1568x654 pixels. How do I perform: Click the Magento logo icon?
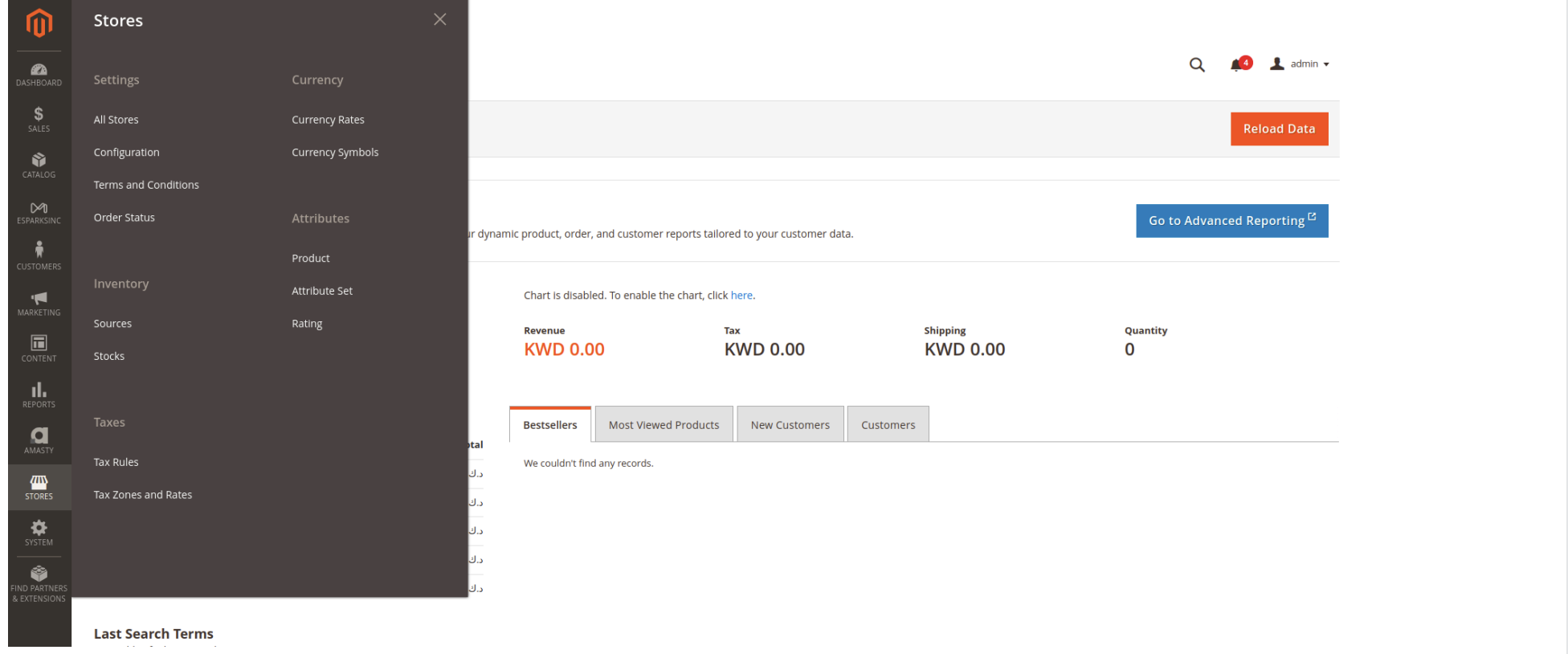pyautogui.click(x=39, y=22)
